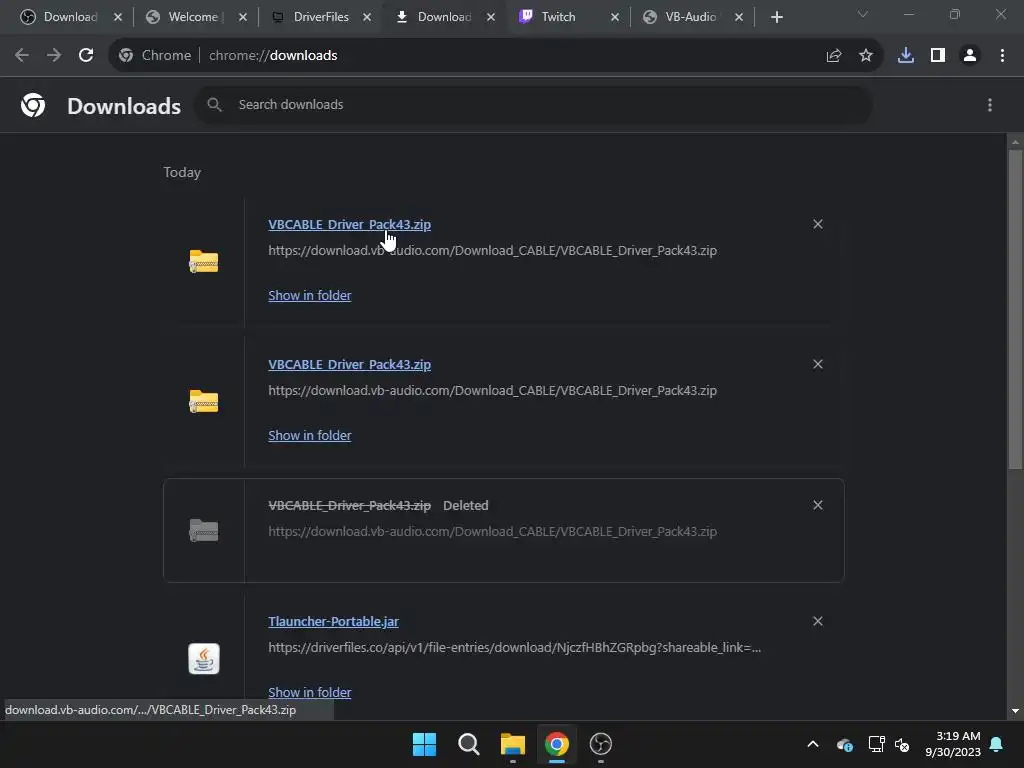The width and height of the screenshot is (1024, 768).
Task: Click the Deleted status label
Action: coord(466,505)
